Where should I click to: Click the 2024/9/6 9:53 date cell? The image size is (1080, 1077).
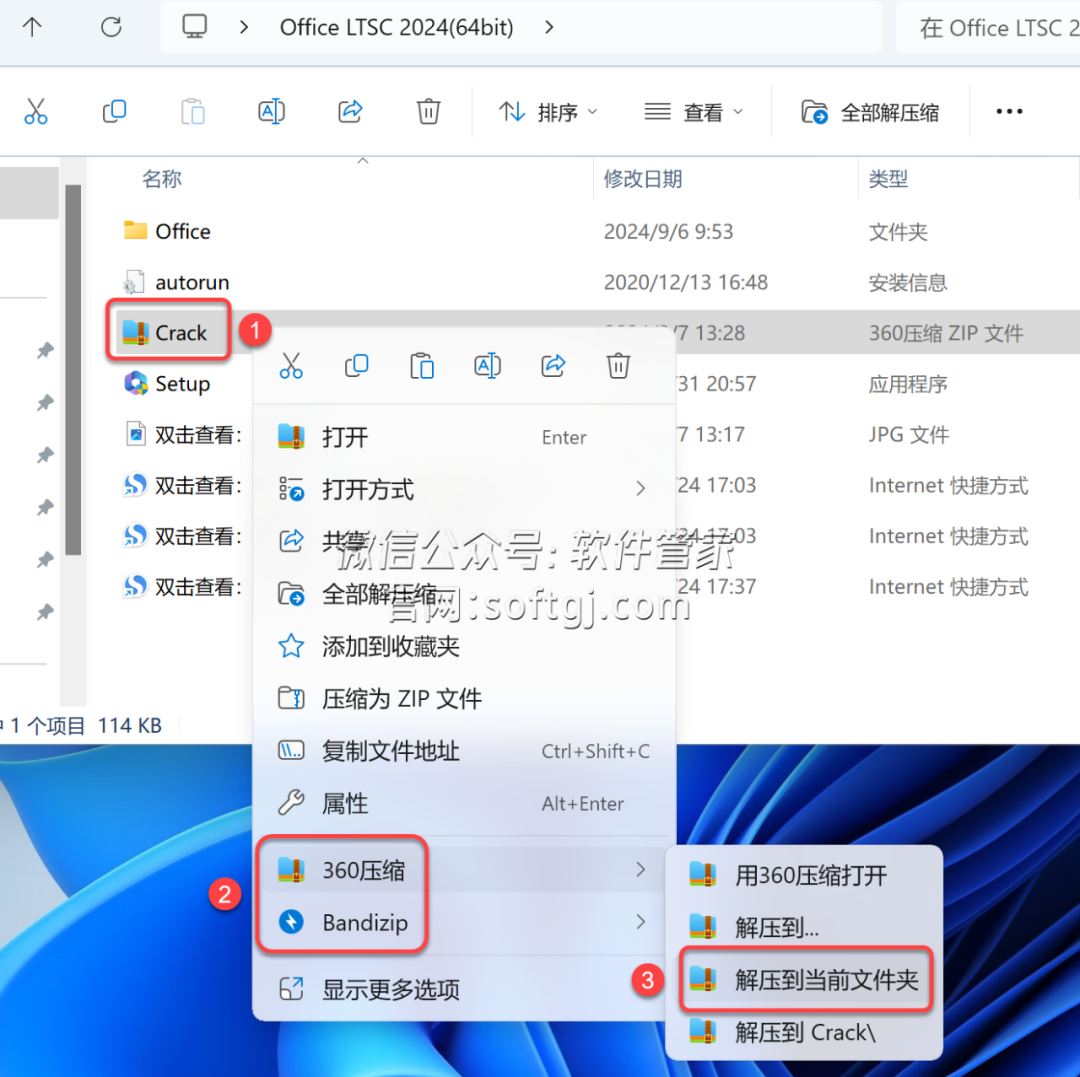pos(668,231)
